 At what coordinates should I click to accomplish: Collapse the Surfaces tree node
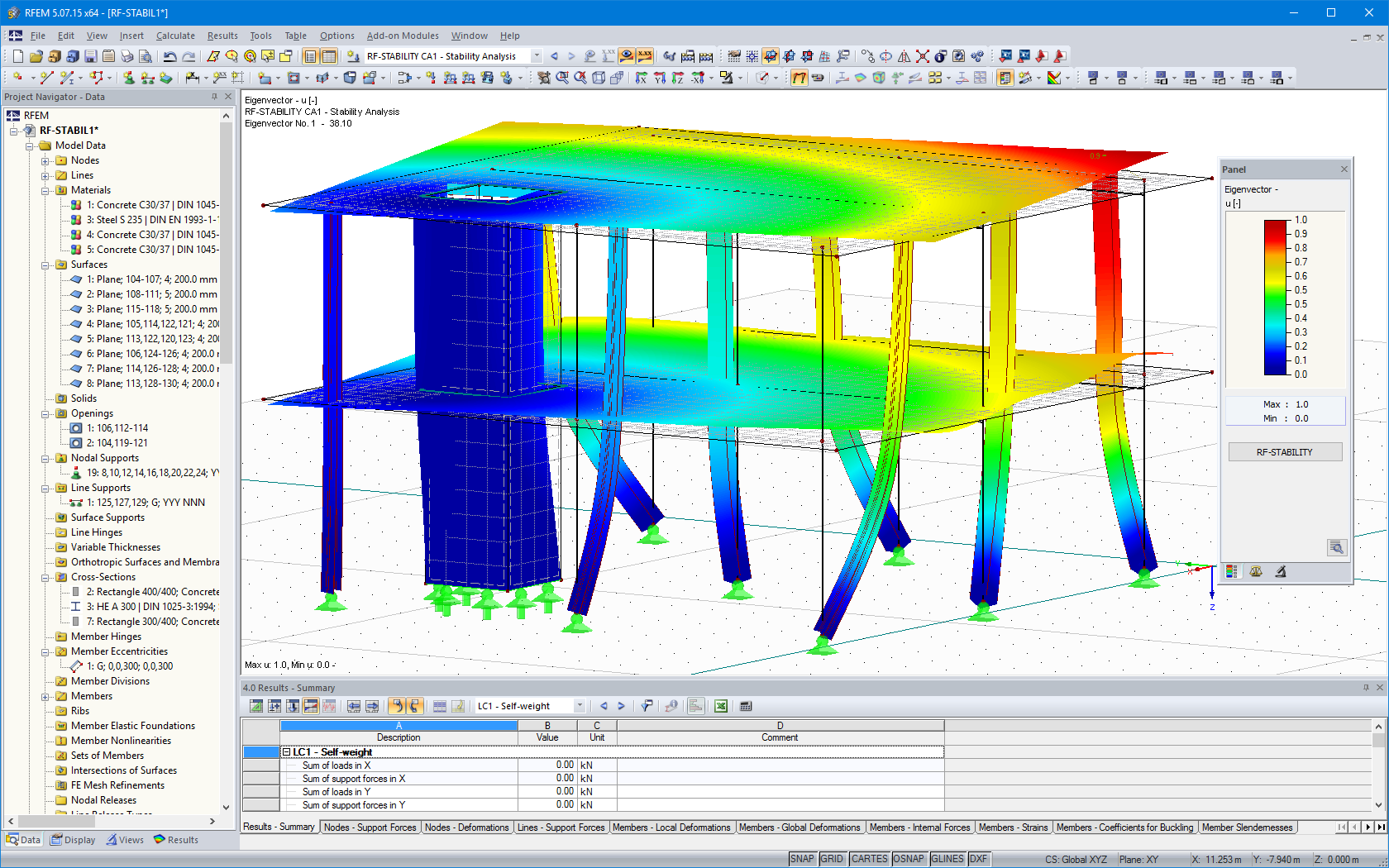(45, 265)
